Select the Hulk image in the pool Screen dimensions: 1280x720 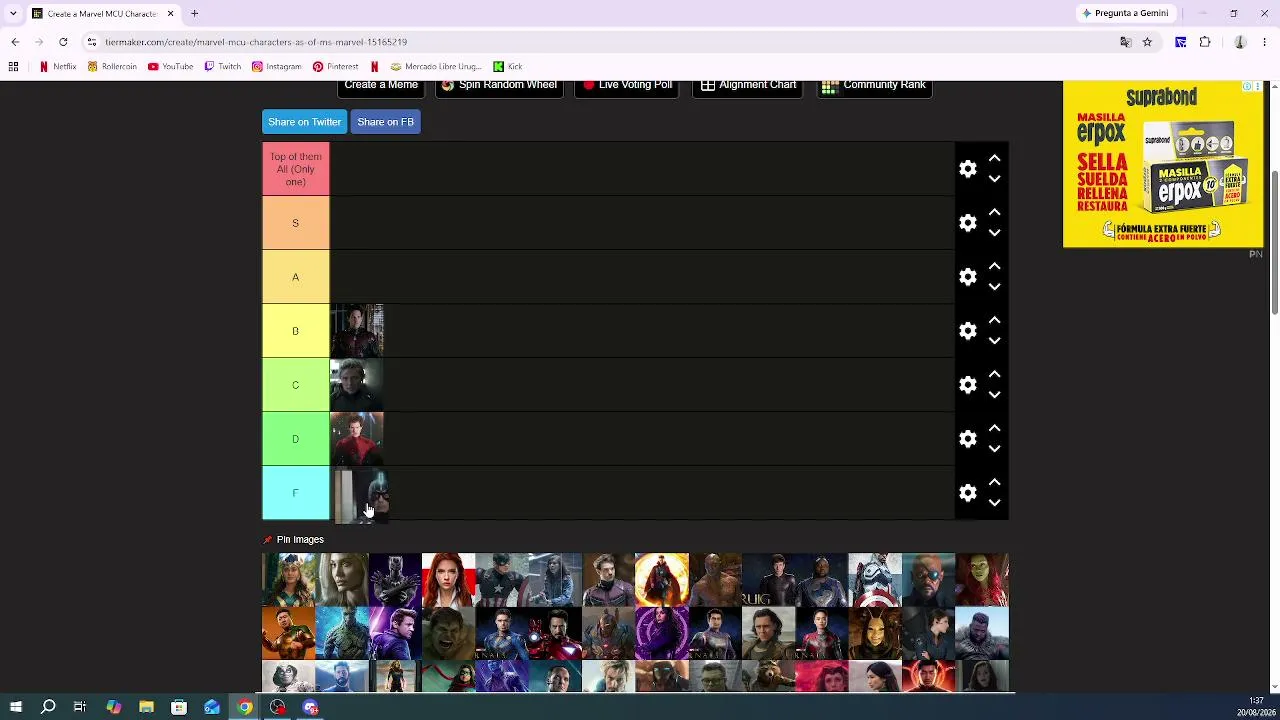(x=448, y=634)
